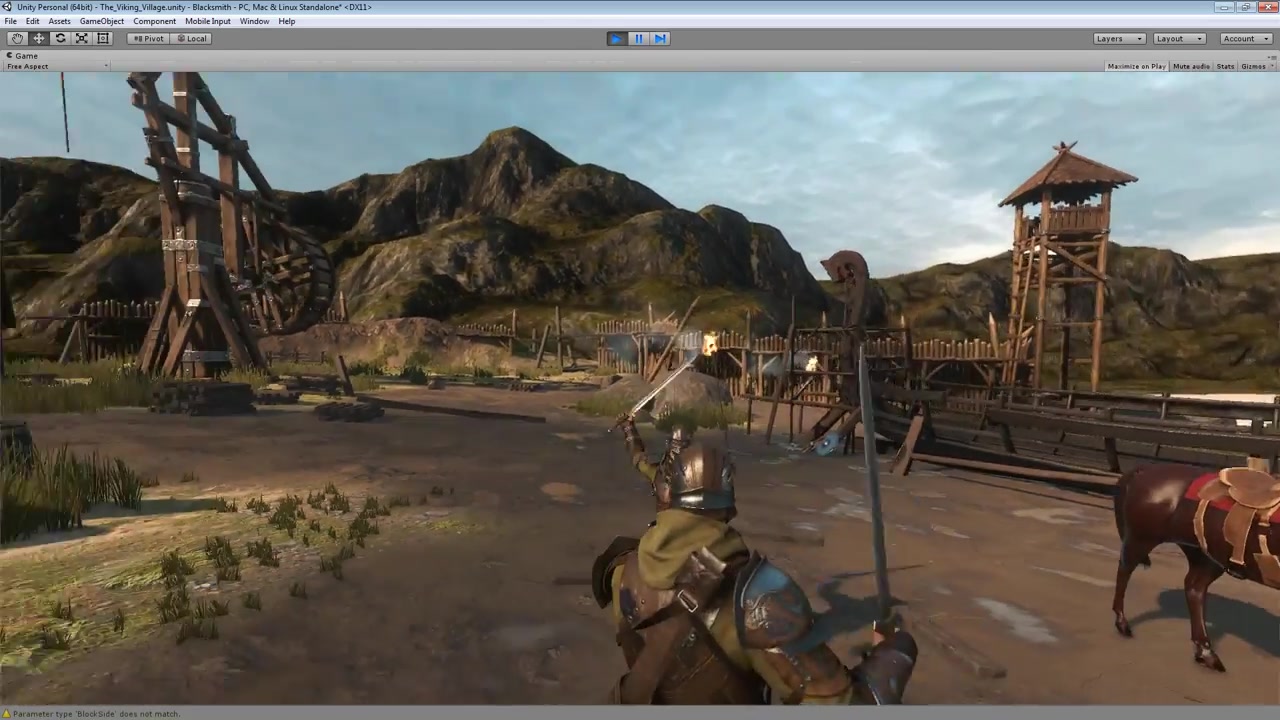Select the Hand tool
1280x720 pixels.
[x=17, y=38]
